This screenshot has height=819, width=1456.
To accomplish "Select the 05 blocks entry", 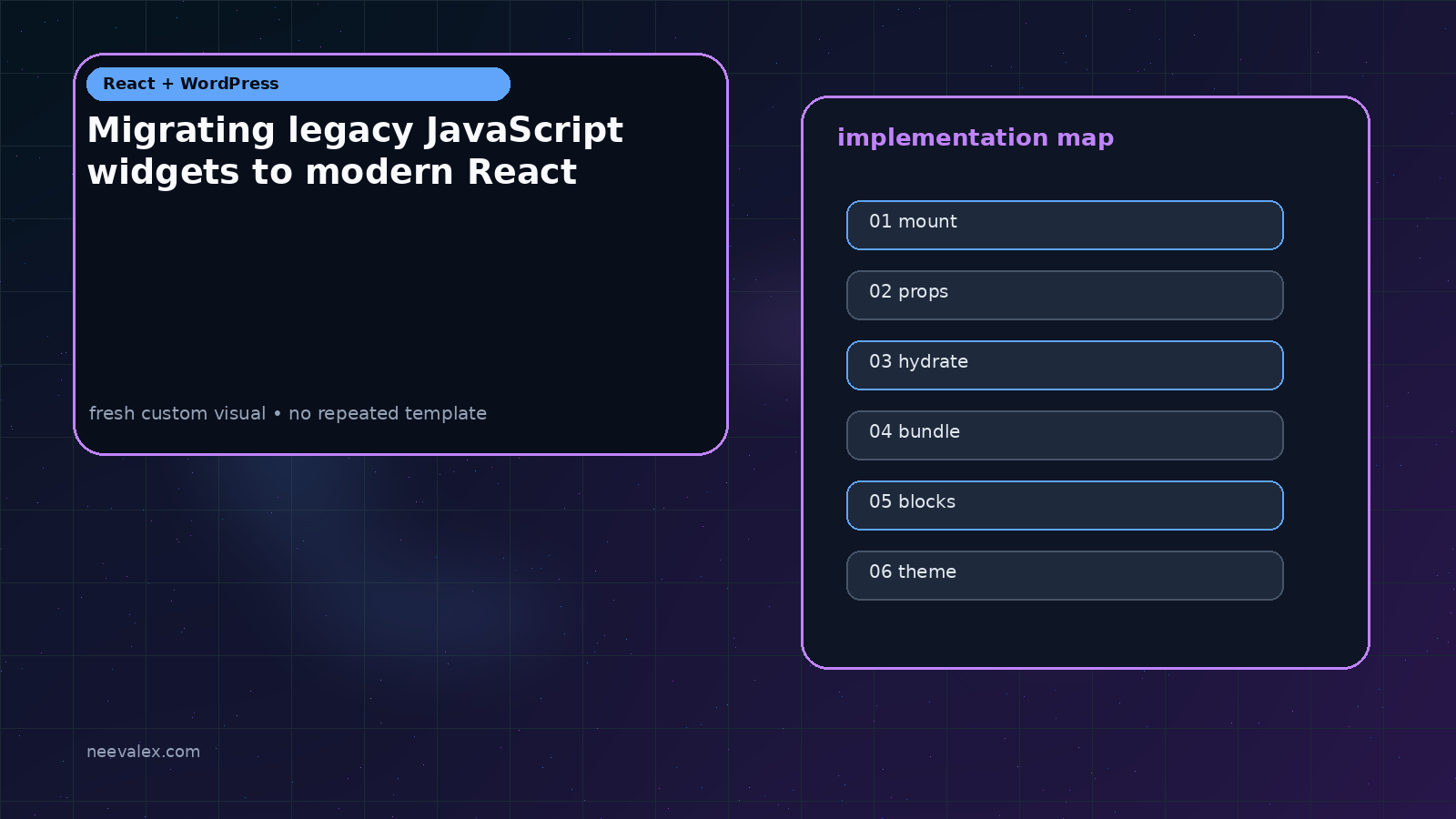I will [x=1065, y=505].
